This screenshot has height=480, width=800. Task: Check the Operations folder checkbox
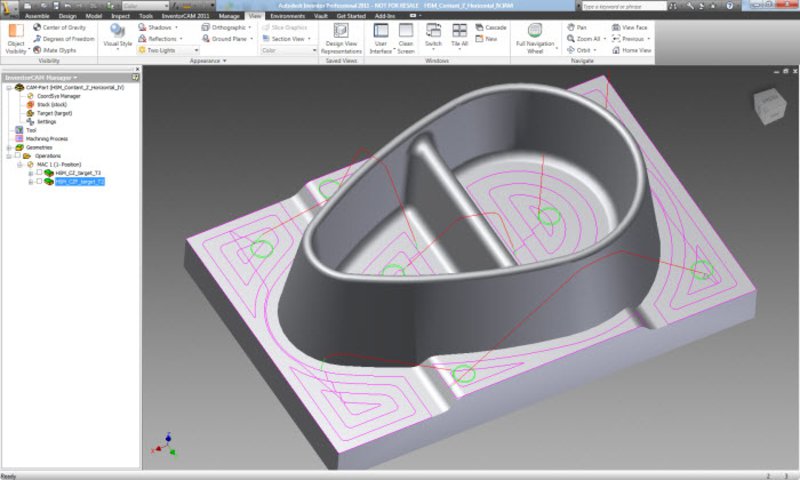[x=17, y=156]
